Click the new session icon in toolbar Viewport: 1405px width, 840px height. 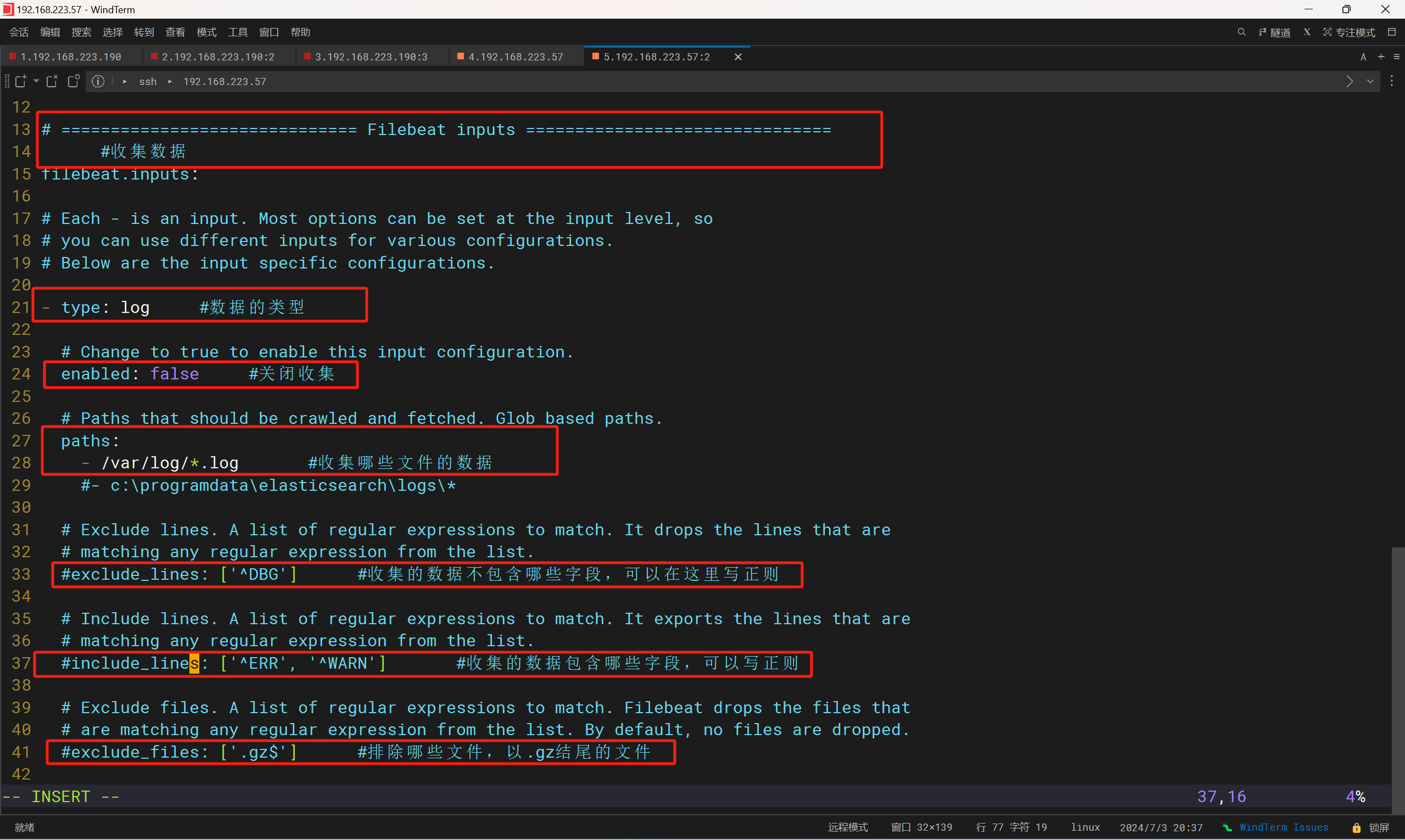click(20, 81)
